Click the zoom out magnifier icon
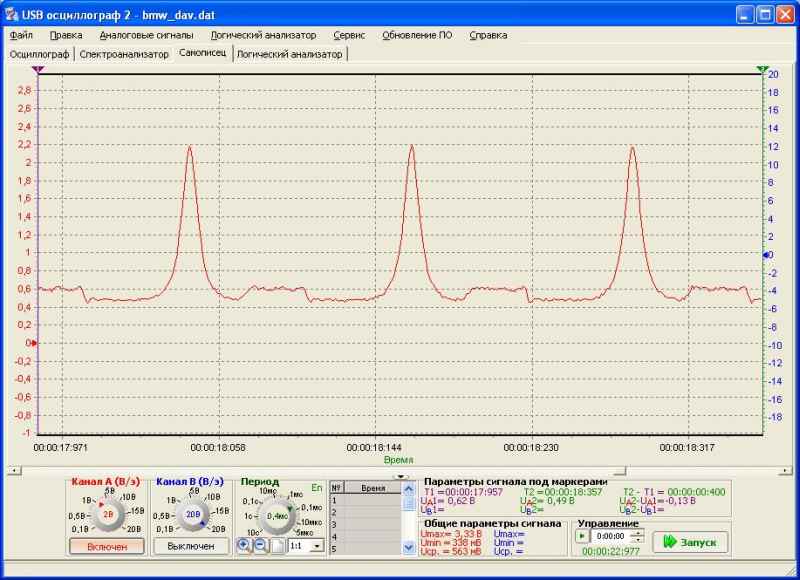The image size is (800, 580). click(x=260, y=546)
